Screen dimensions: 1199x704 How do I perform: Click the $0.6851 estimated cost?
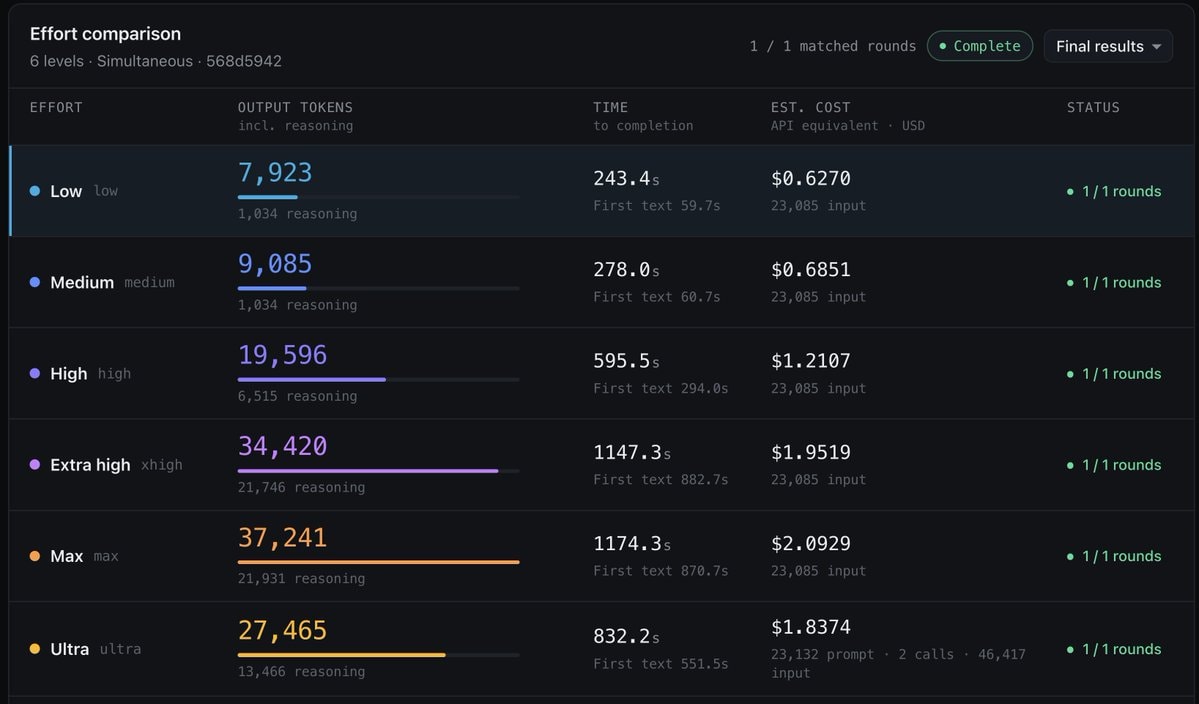click(811, 269)
